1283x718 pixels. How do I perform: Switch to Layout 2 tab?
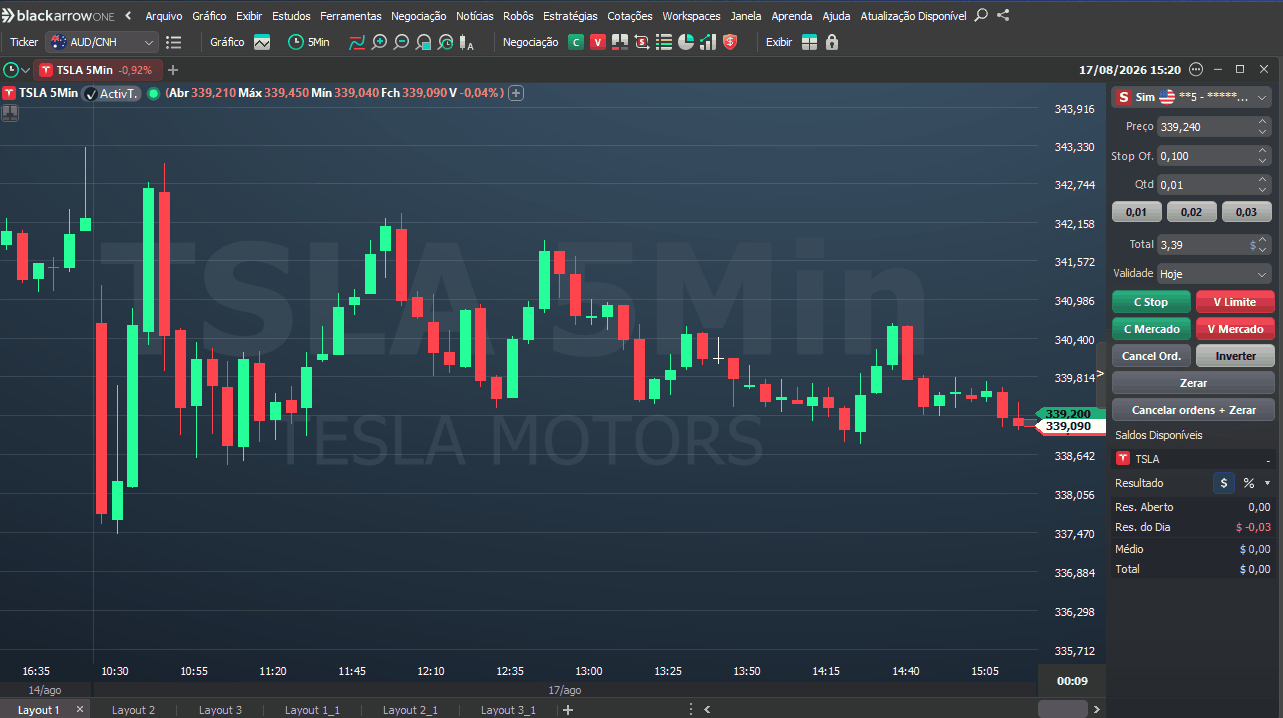(133, 710)
